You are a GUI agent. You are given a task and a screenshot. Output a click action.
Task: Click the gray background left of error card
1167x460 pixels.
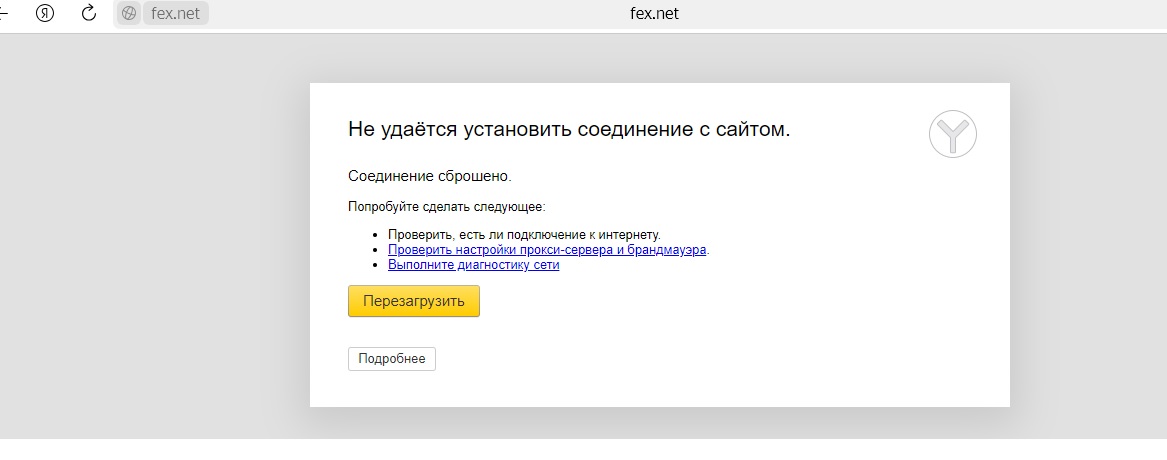tap(150, 240)
